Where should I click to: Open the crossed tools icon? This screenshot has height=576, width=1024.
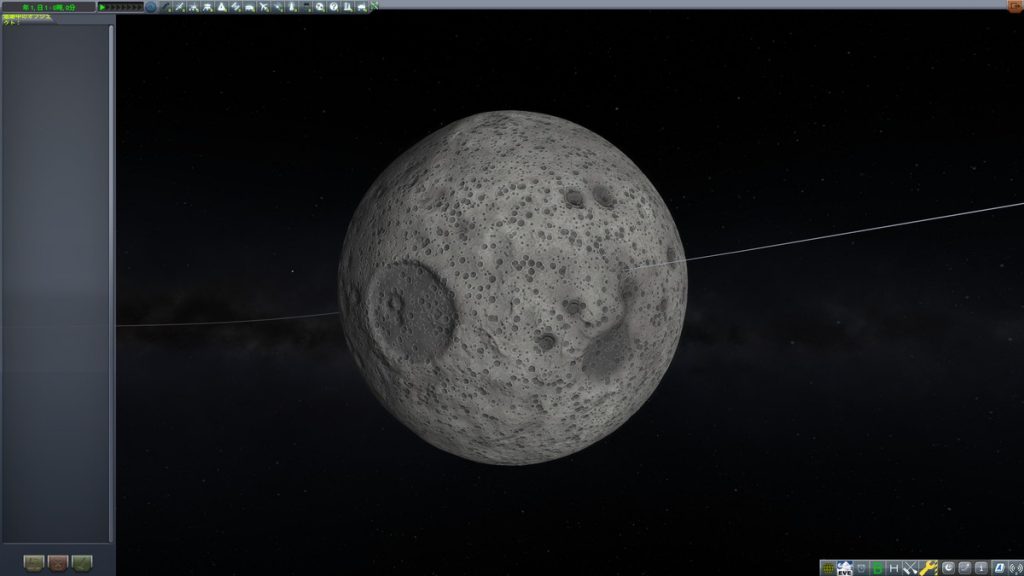coord(910,568)
